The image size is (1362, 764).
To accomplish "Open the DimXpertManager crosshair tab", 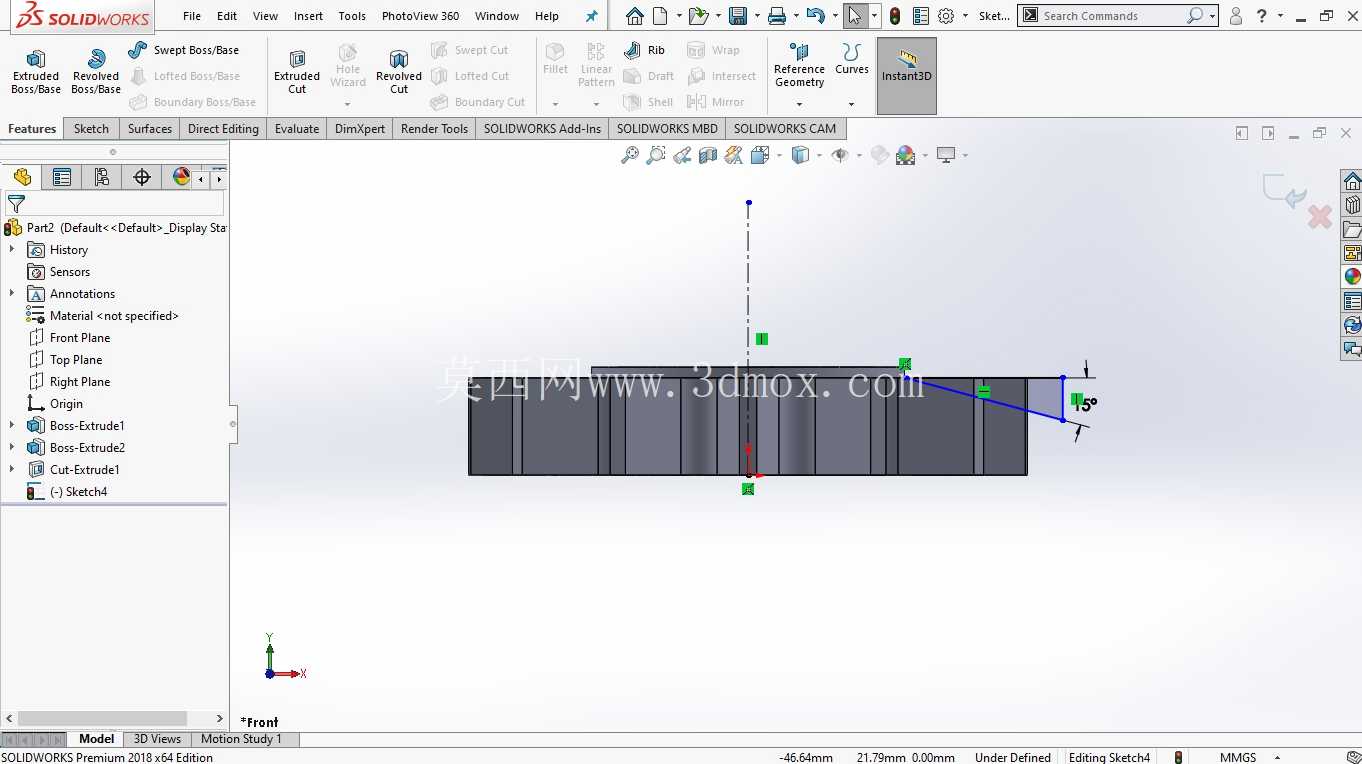I will (x=142, y=177).
